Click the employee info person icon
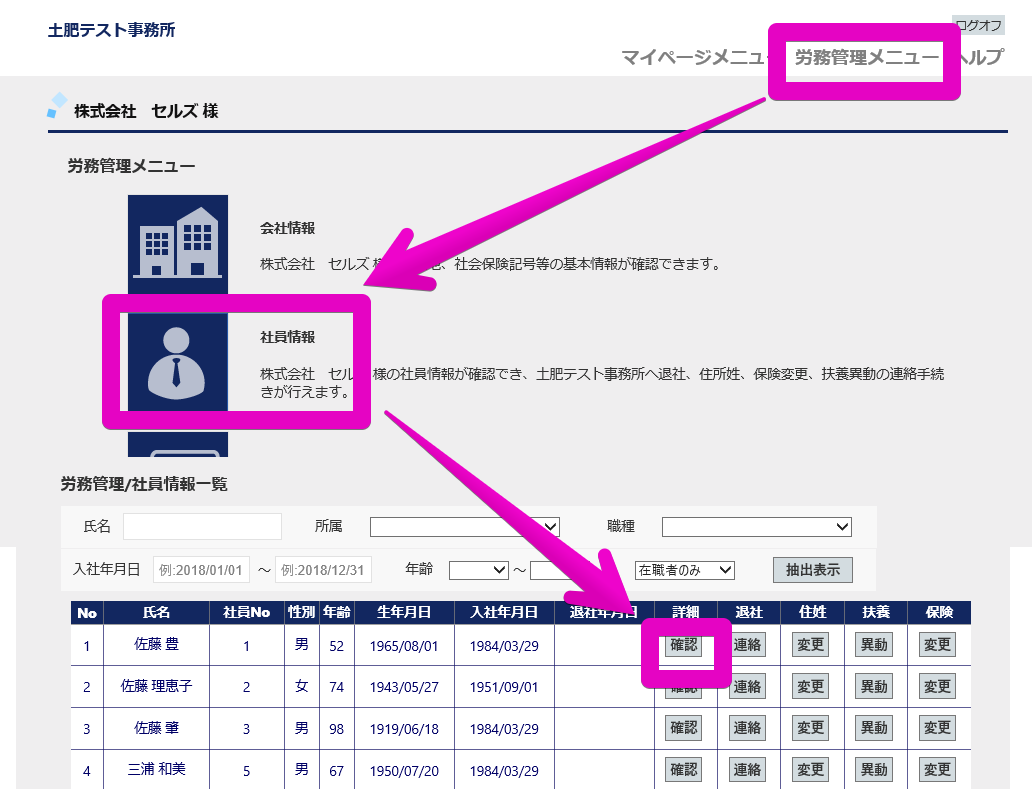The image size is (1032, 790). click(x=178, y=360)
